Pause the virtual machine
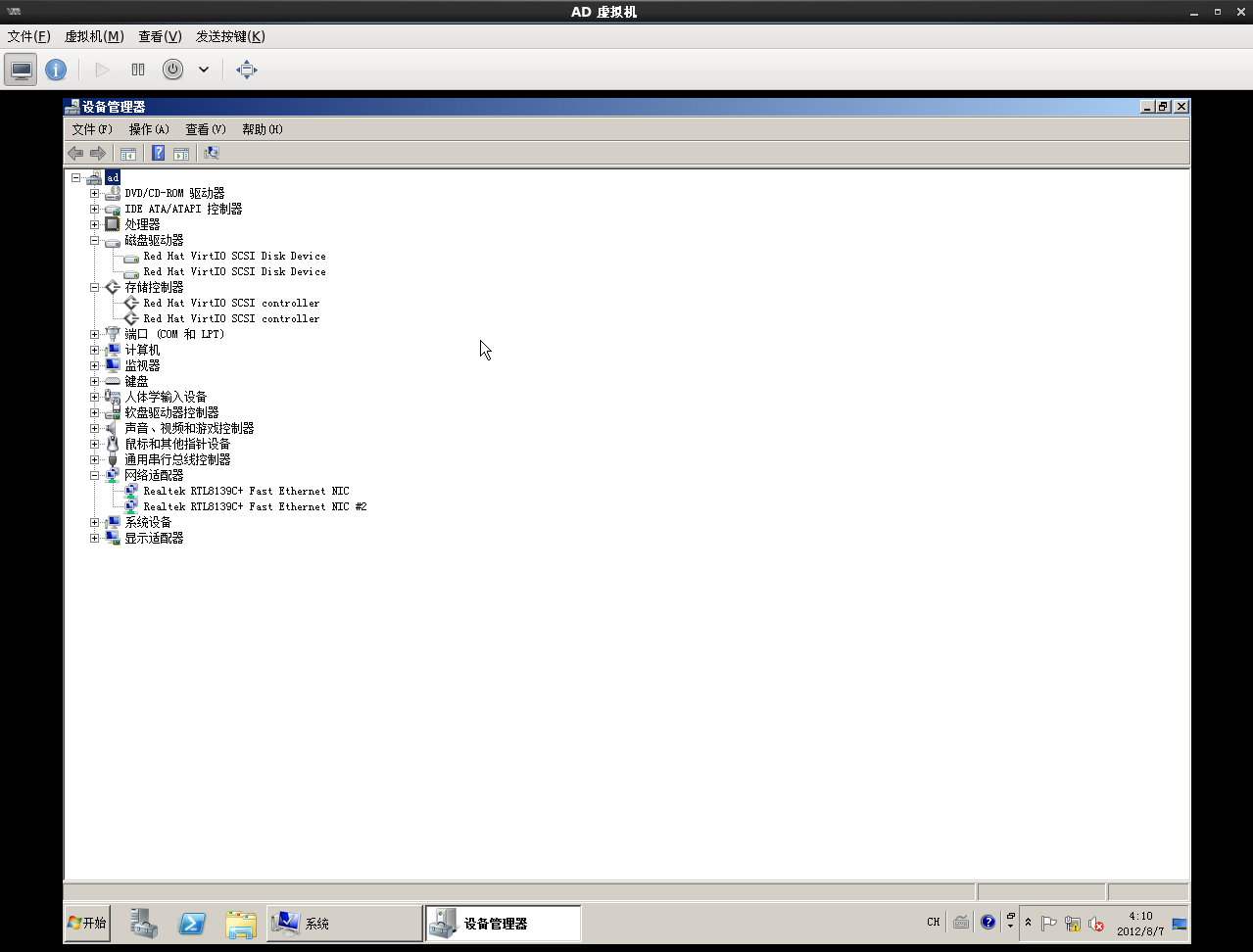The image size is (1253, 952). (x=138, y=70)
